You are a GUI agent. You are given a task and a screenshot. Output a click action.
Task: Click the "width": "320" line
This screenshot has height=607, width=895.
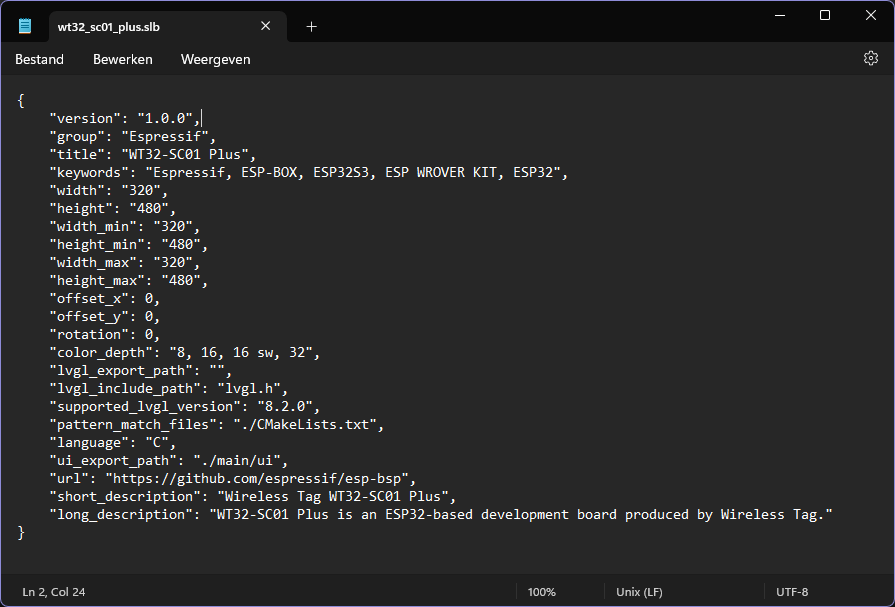pos(108,190)
